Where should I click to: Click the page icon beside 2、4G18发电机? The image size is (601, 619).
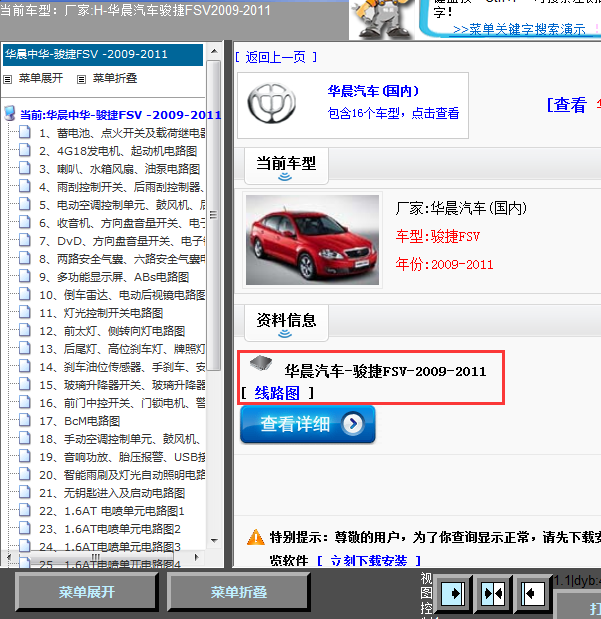25,150
